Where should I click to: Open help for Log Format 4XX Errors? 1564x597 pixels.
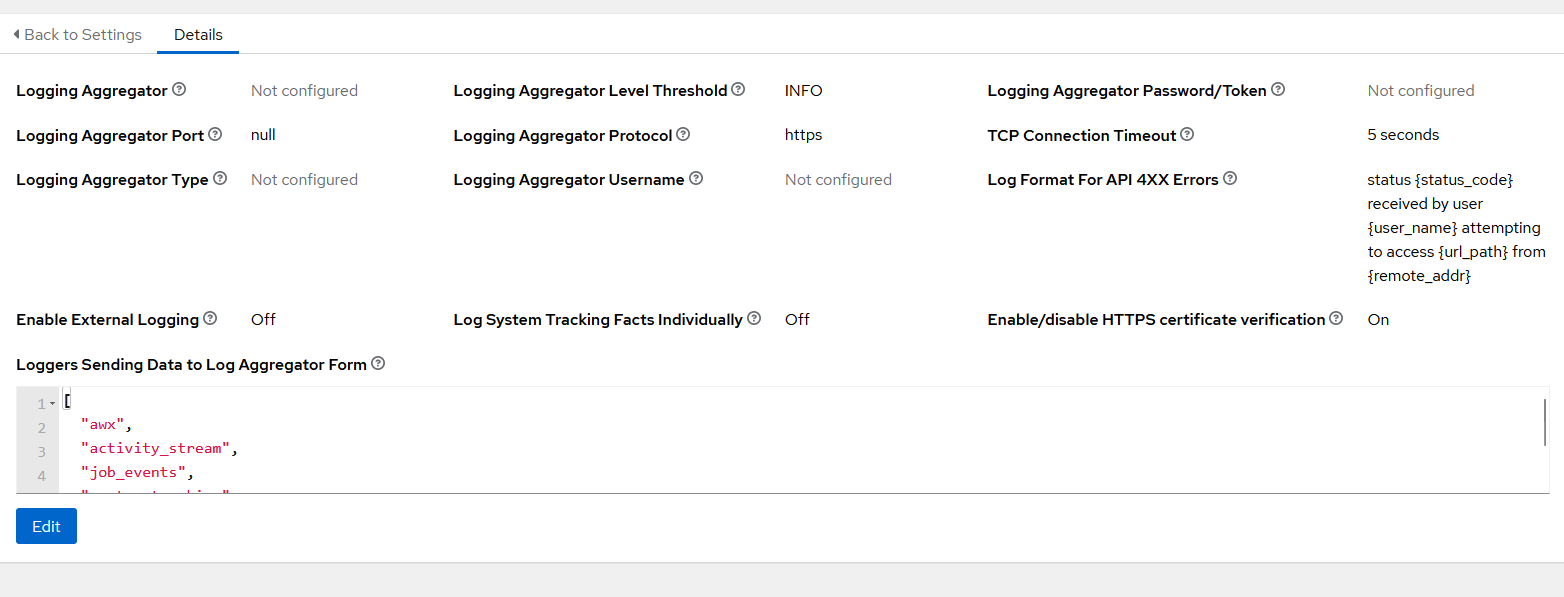pos(1230,179)
